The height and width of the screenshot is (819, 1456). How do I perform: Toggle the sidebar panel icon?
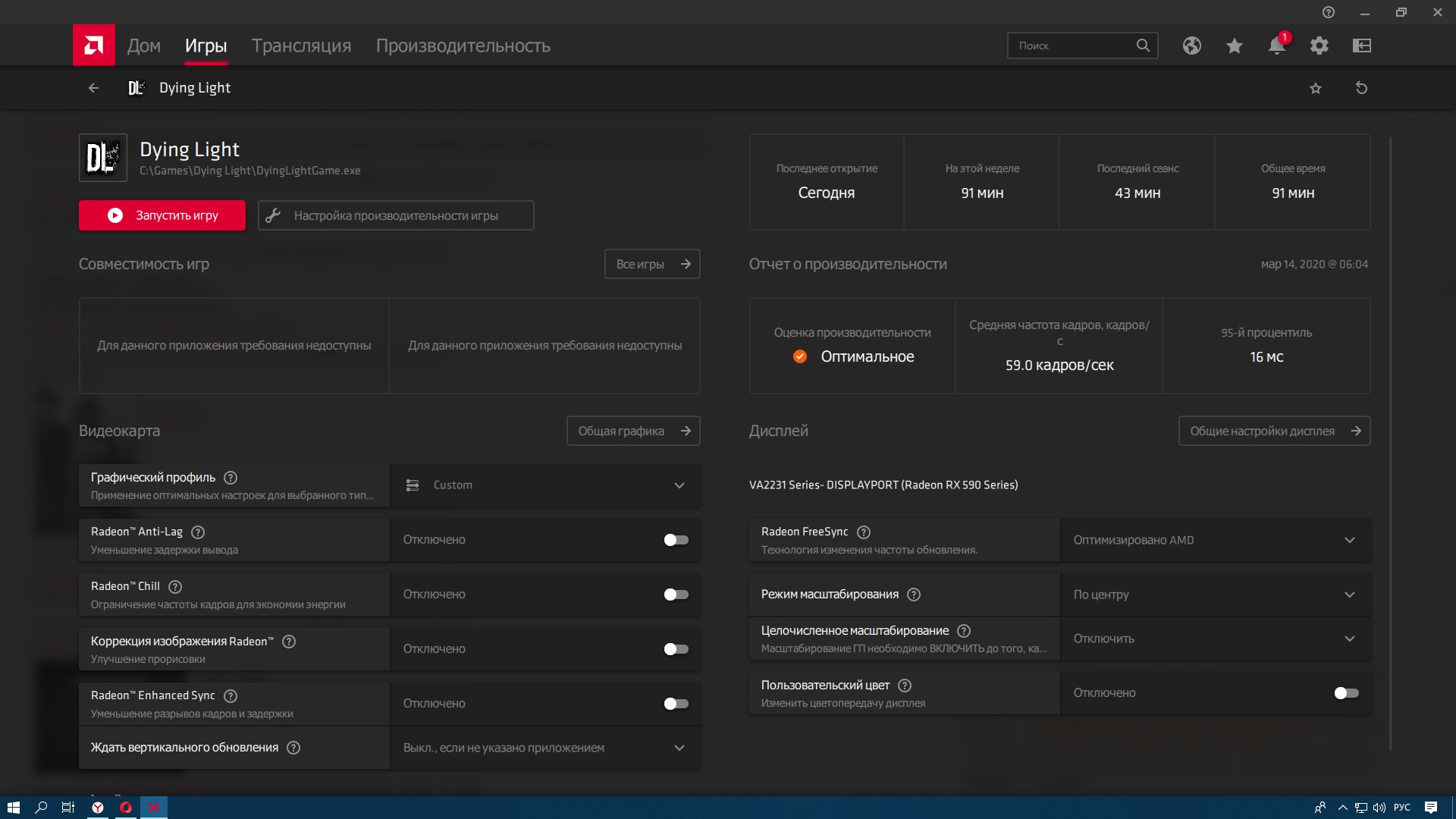coord(1362,45)
